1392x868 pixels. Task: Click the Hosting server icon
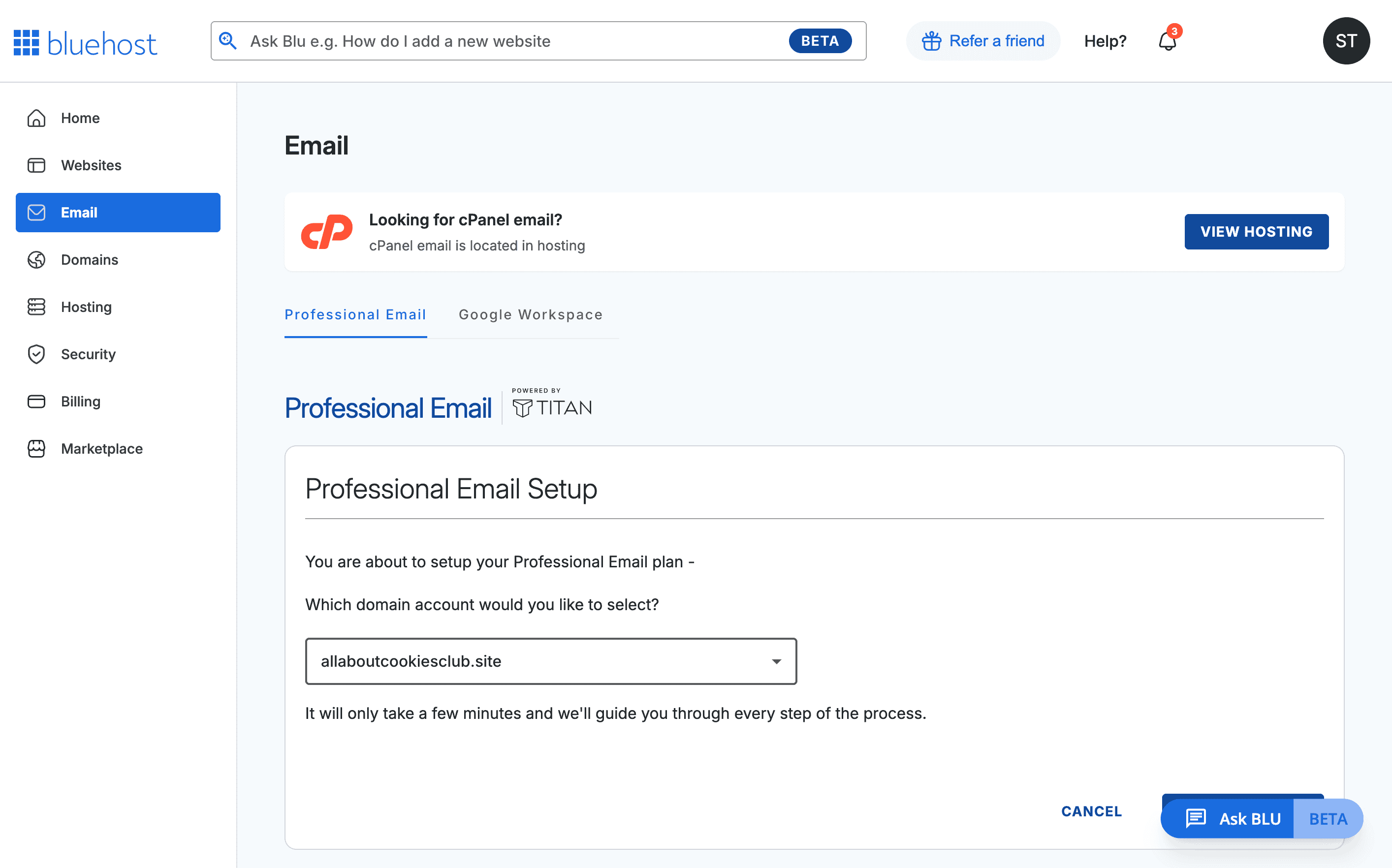pos(36,307)
